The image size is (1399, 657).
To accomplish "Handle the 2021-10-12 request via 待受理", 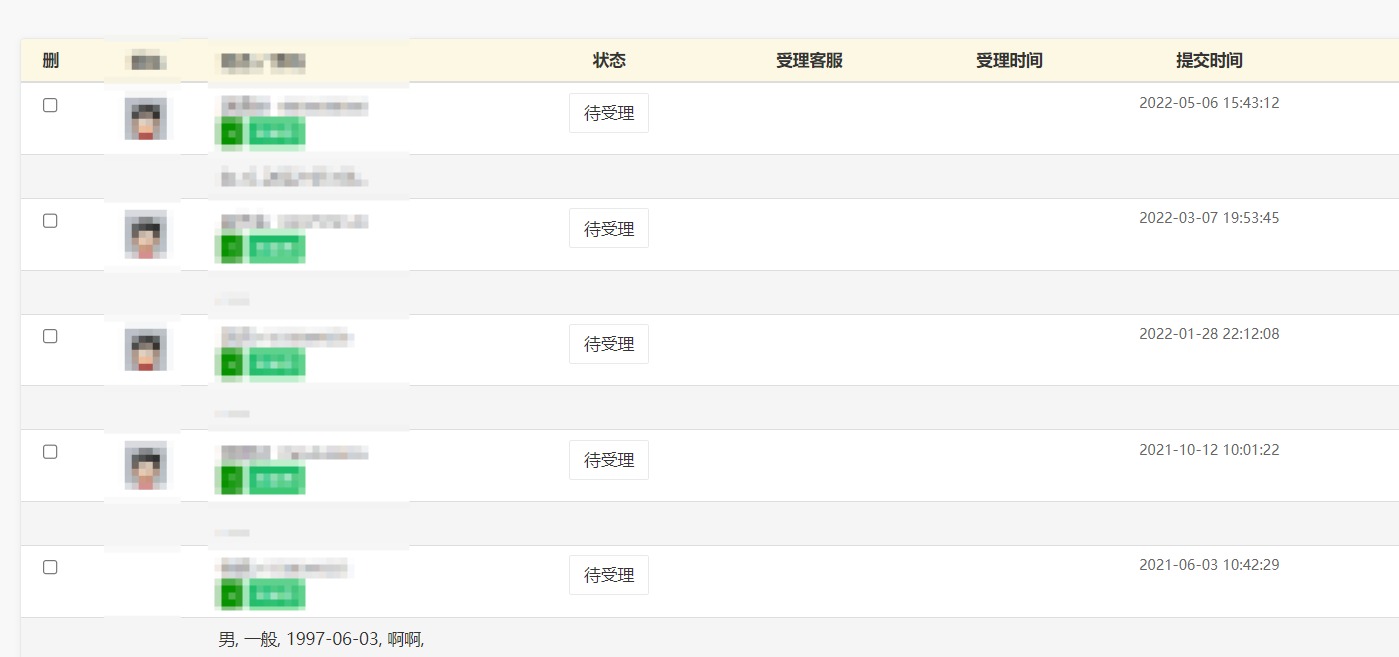I will 609,460.
